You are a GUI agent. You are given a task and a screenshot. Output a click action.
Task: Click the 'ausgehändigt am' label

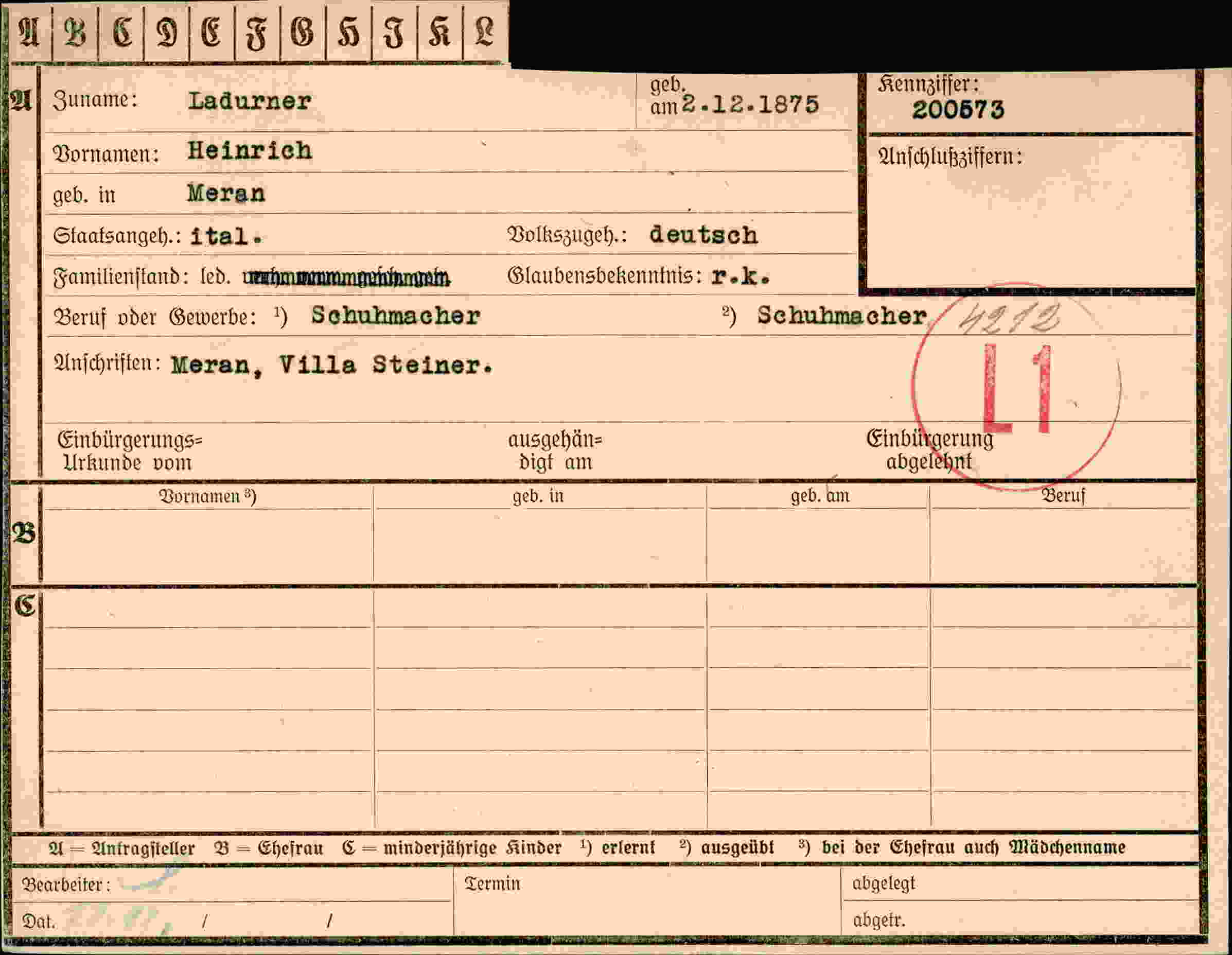tap(555, 451)
